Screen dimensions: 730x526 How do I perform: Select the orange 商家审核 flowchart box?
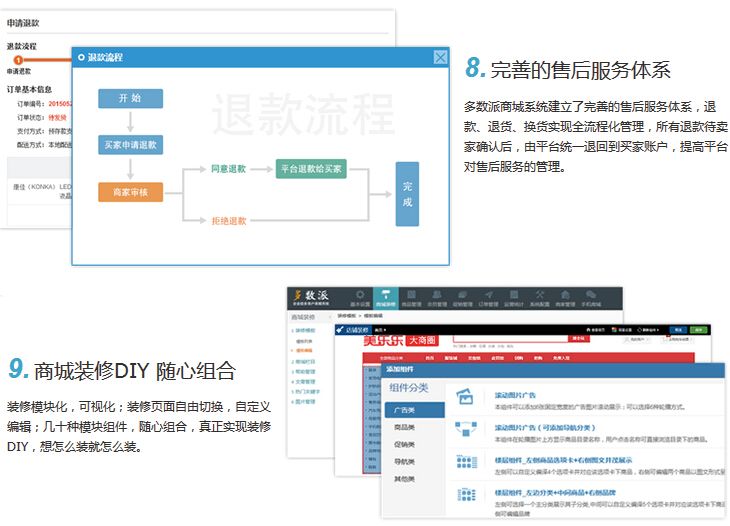click(130, 192)
